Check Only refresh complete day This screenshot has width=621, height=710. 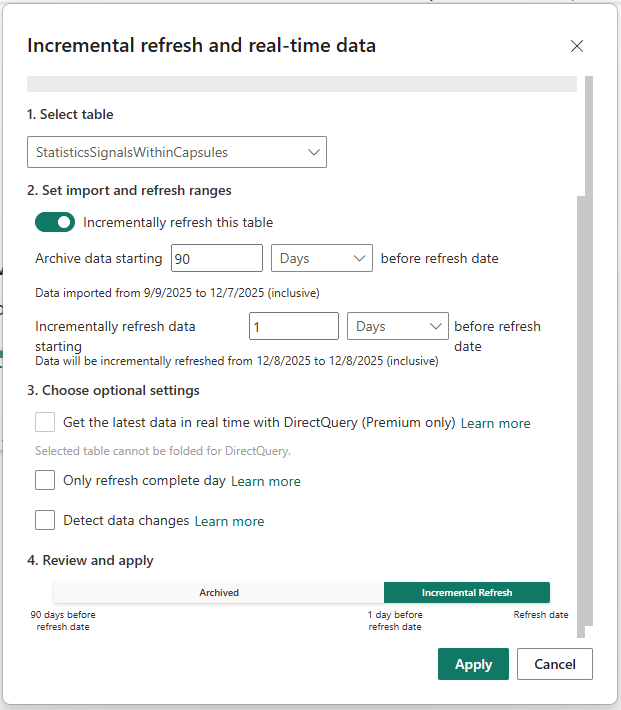(45, 480)
